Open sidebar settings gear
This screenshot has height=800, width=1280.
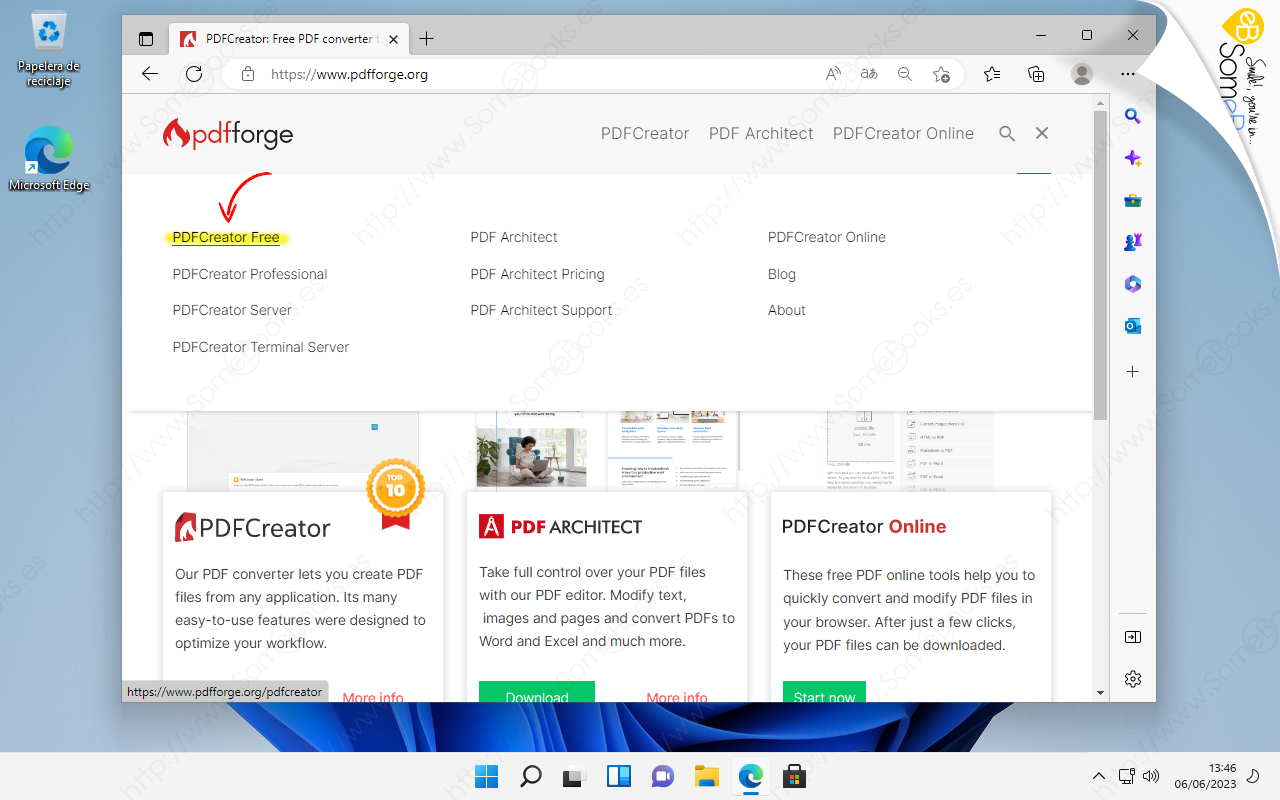[1133, 679]
